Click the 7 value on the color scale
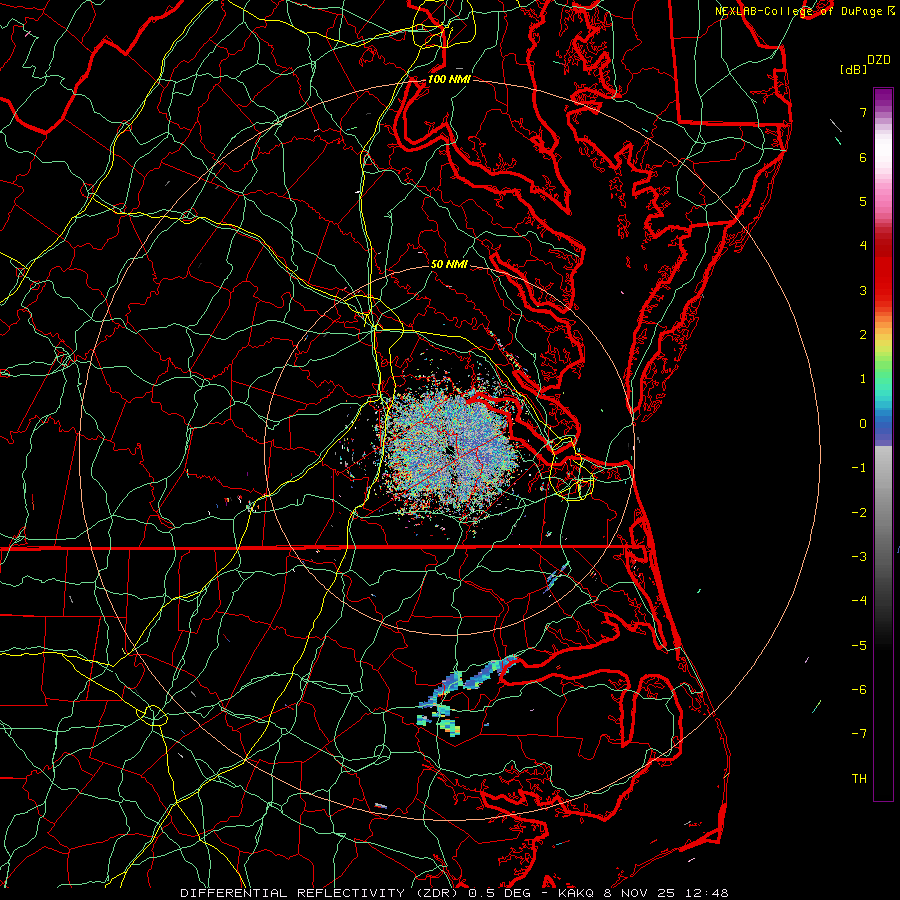Screen dimensions: 900x900 pos(863,112)
